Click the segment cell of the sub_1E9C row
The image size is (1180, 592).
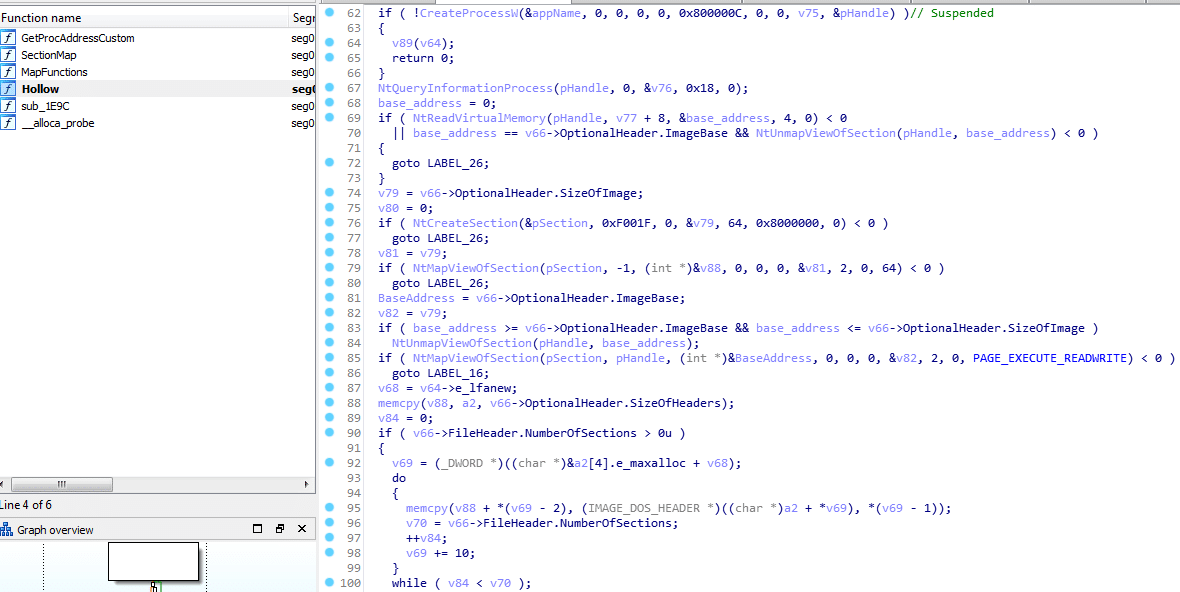(303, 106)
